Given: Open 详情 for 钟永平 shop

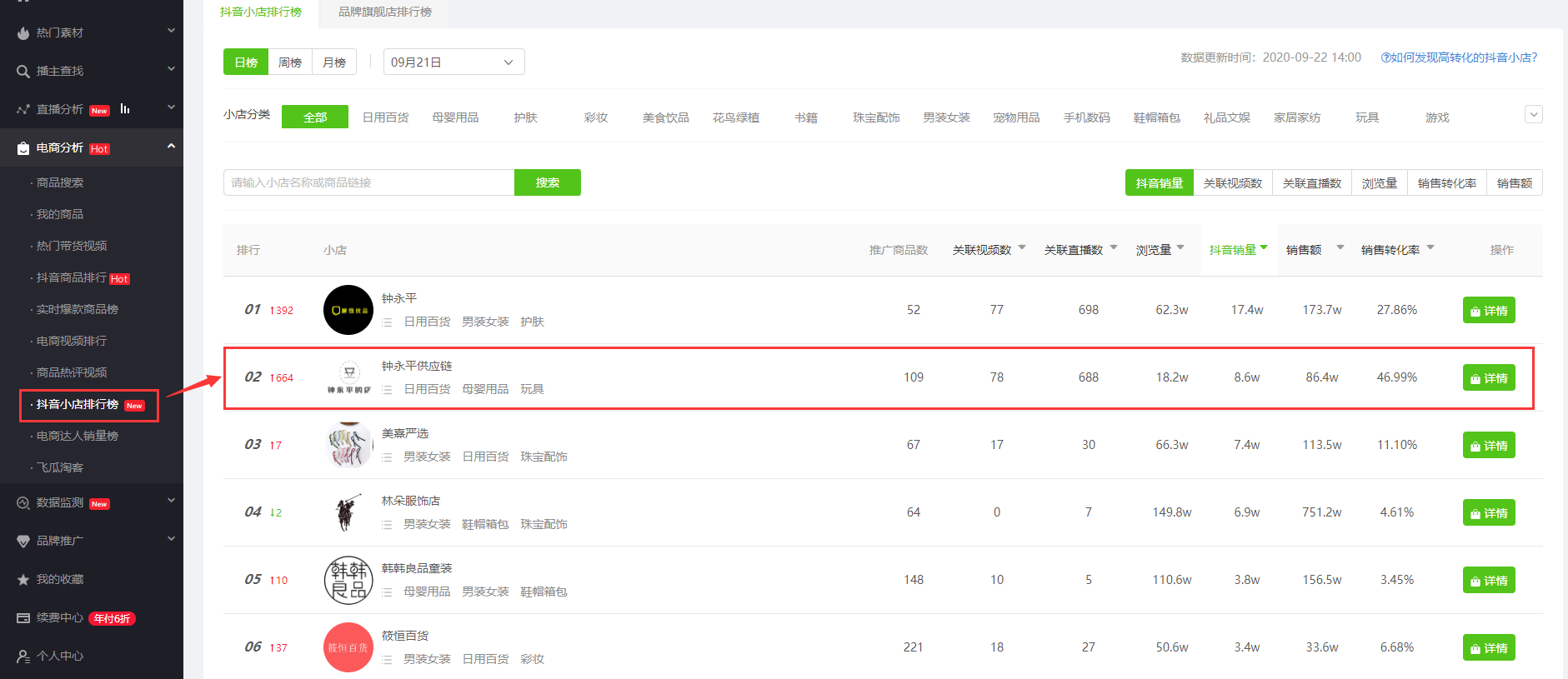Looking at the screenshot, I should [x=1489, y=311].
